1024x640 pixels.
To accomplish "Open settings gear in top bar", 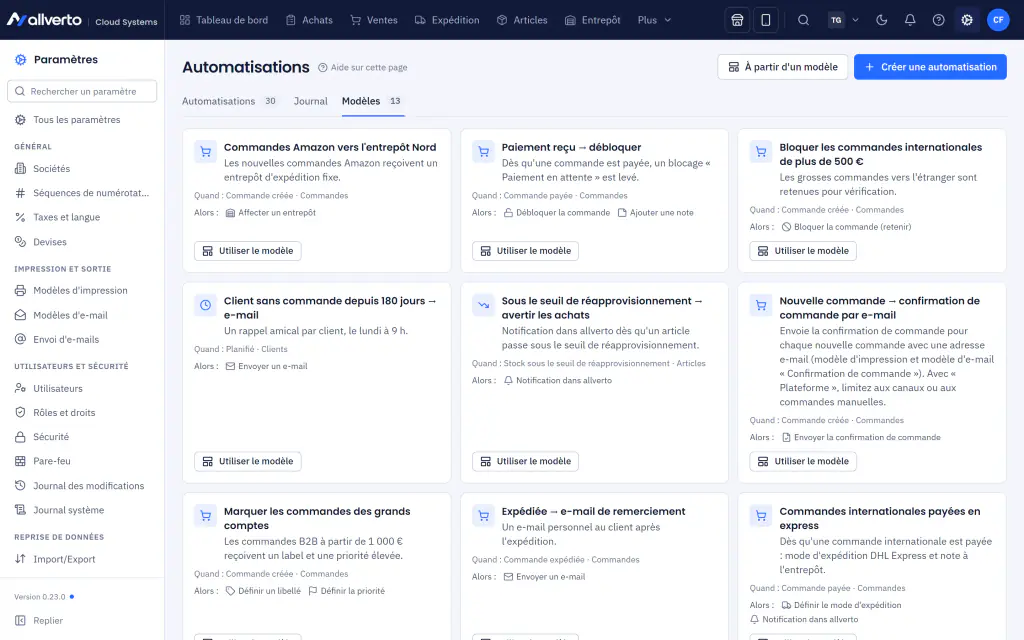I will (x=967, y=20).
